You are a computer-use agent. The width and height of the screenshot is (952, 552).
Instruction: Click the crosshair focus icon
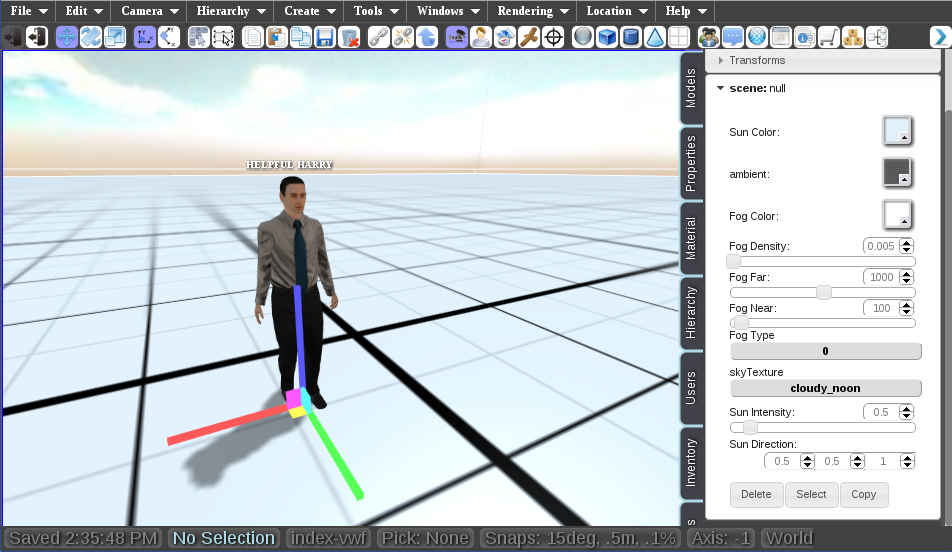tap(553, 37)
